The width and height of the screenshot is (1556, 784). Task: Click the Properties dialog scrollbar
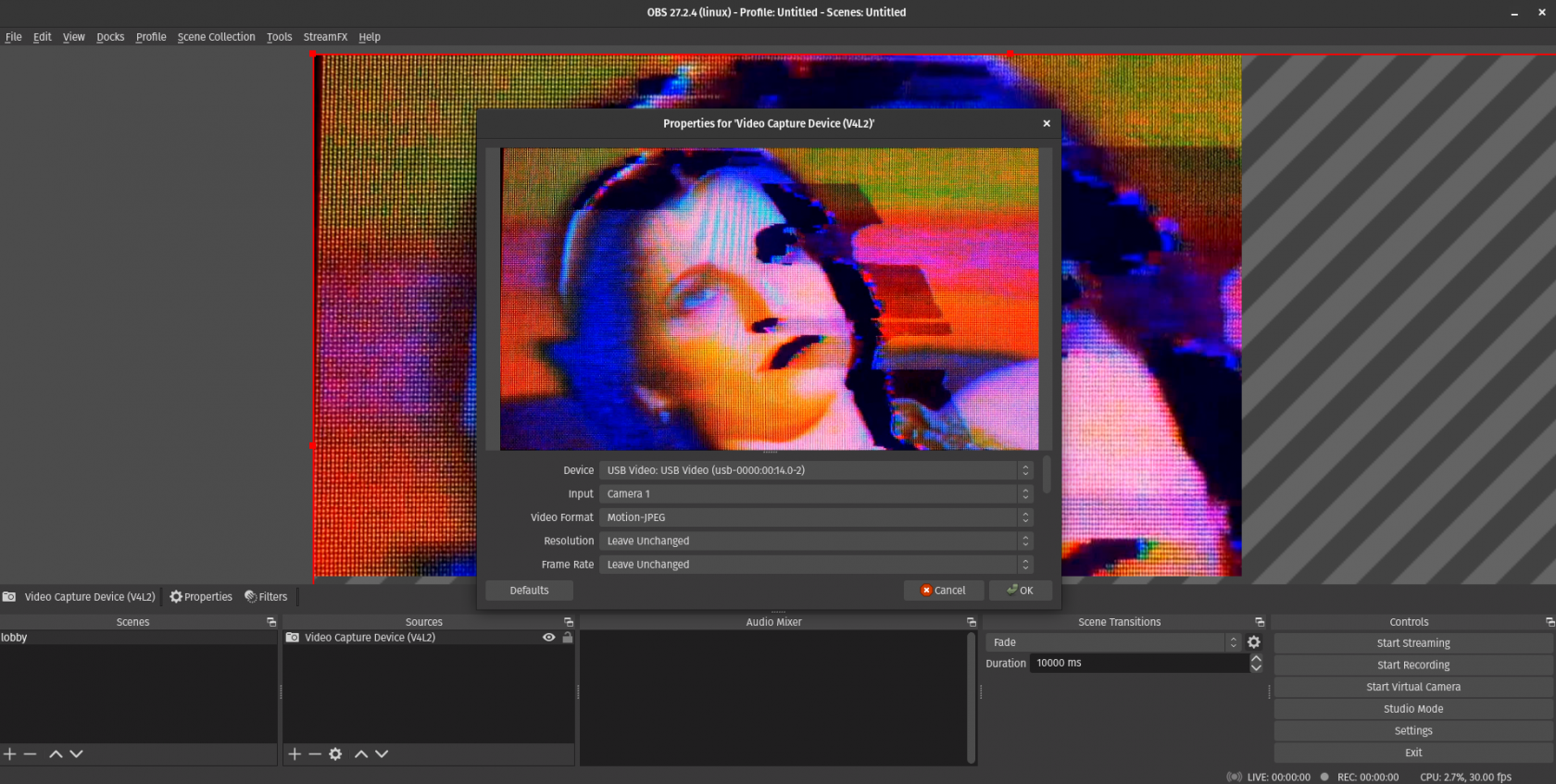click(1047, 474)
